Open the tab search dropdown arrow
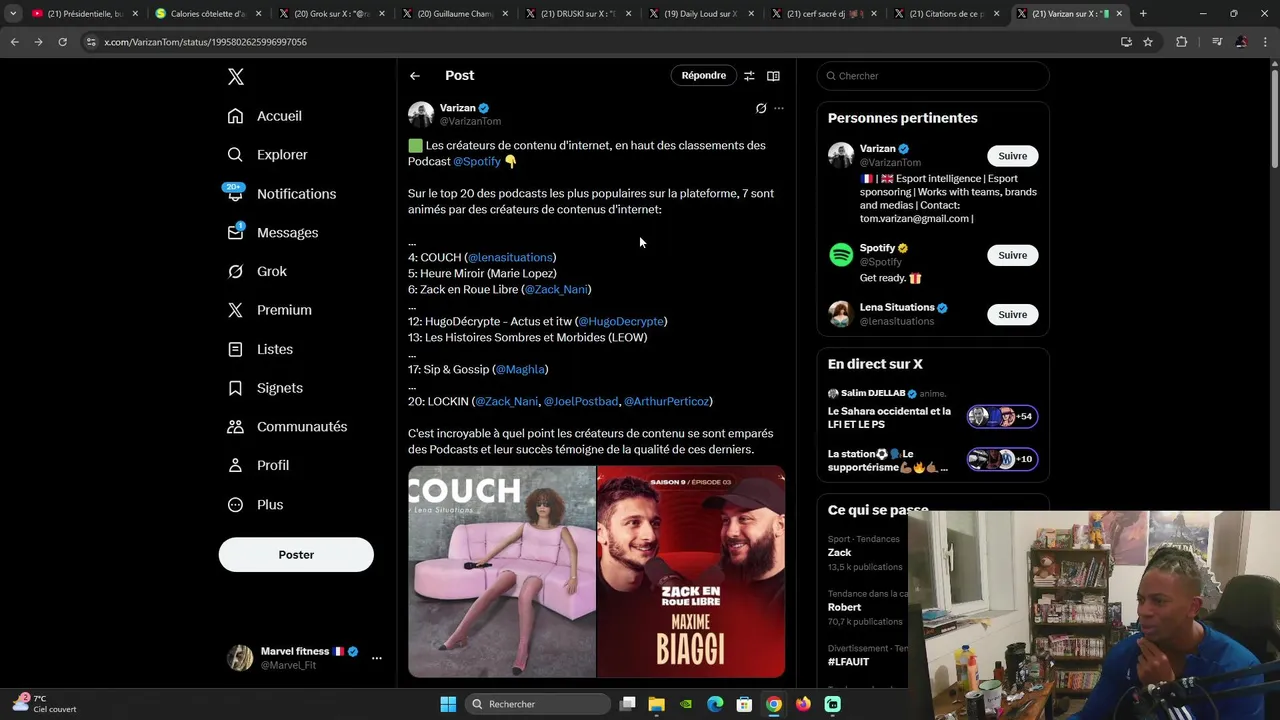Screen dimensions: 1280x720 [13, 14]
